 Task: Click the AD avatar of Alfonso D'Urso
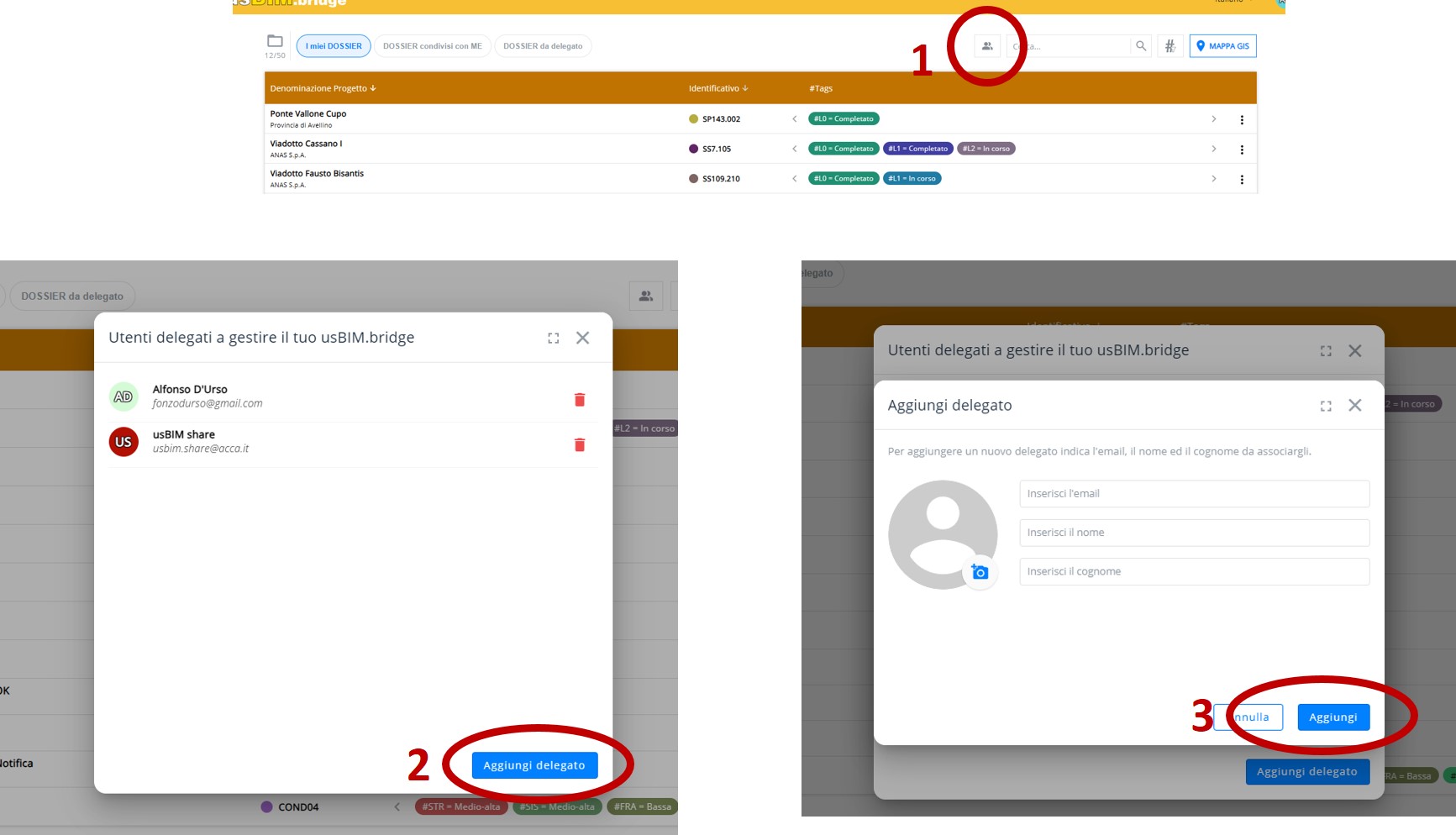[124, 396]
